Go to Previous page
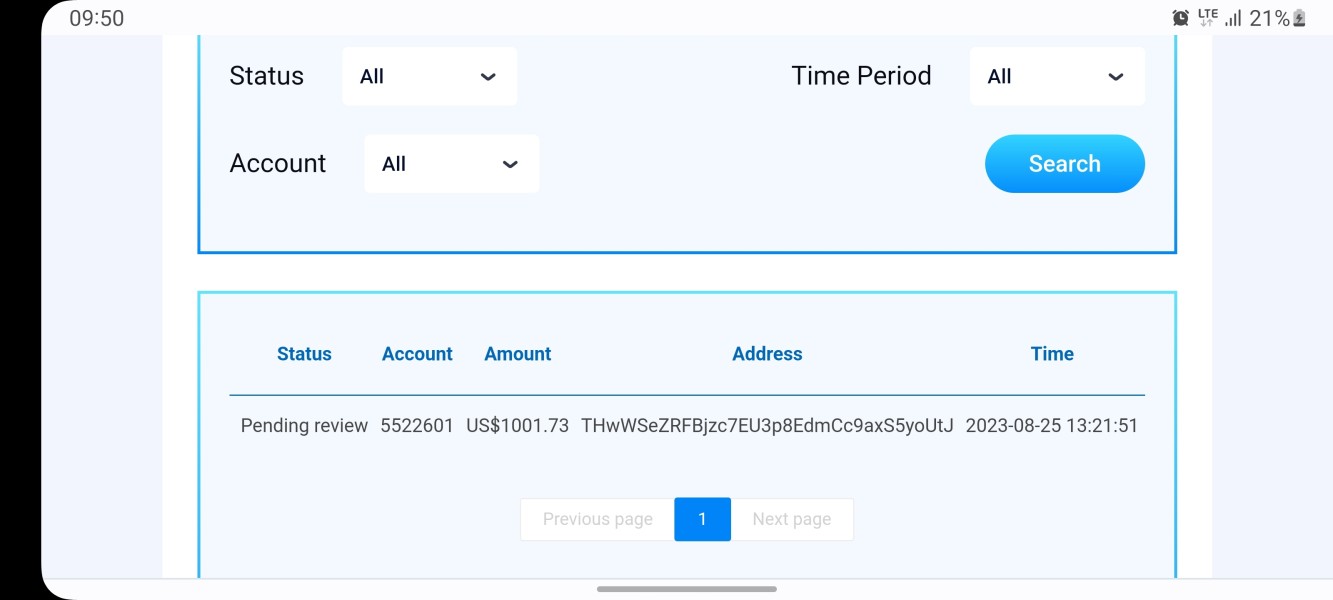This screenshot has width=1333, height=600. (x=597, y=519)
